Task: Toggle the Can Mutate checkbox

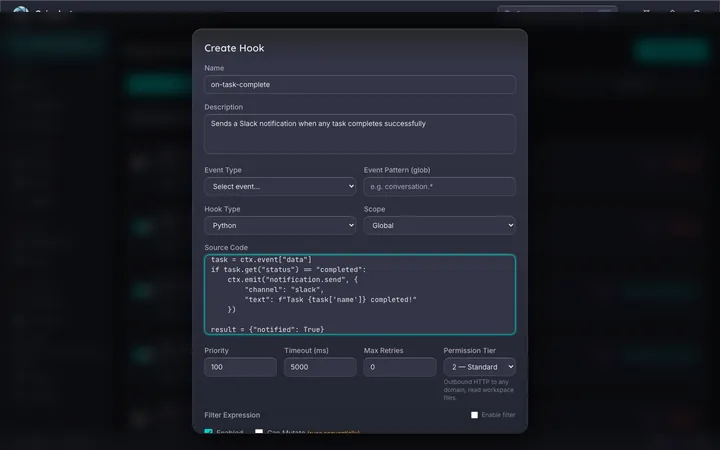Action: [x=259, y=432]
